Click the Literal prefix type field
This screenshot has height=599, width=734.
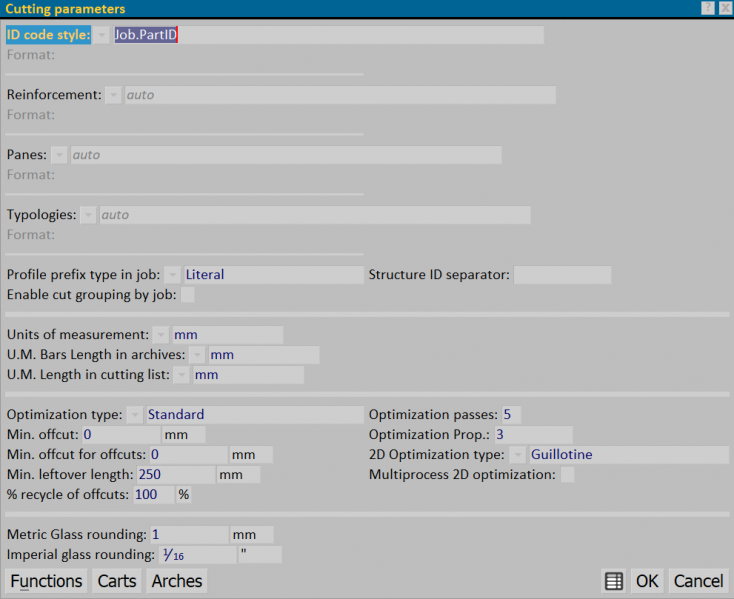[274, 275]
